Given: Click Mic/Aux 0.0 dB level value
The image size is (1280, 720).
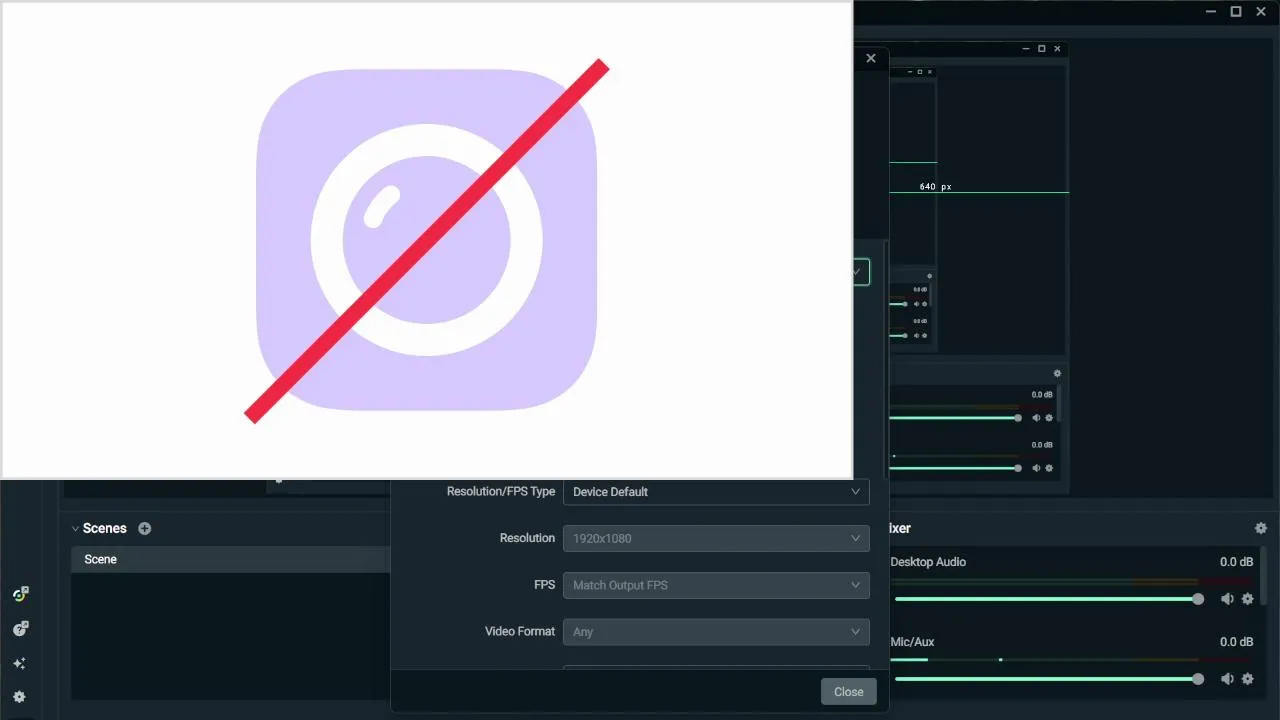Looking at the screenshot, I should [1236, 642].
